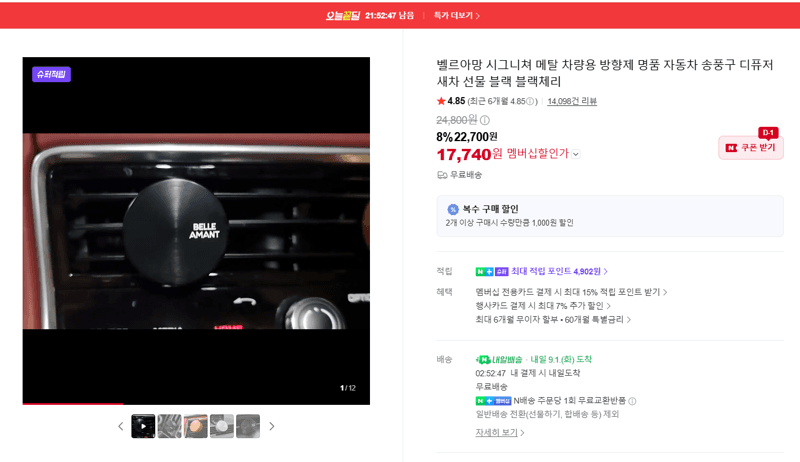Viewport: 800px width, 462px height.
Task: Select the second product thumbnail
Action: pos(169,426)
